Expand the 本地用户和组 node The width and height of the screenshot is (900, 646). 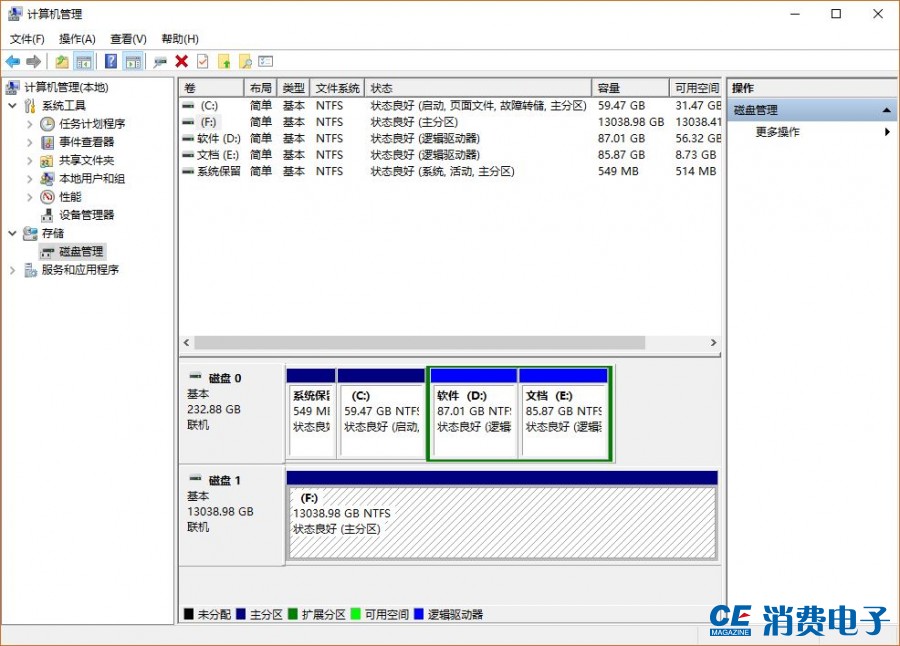[x=30, y=179]
